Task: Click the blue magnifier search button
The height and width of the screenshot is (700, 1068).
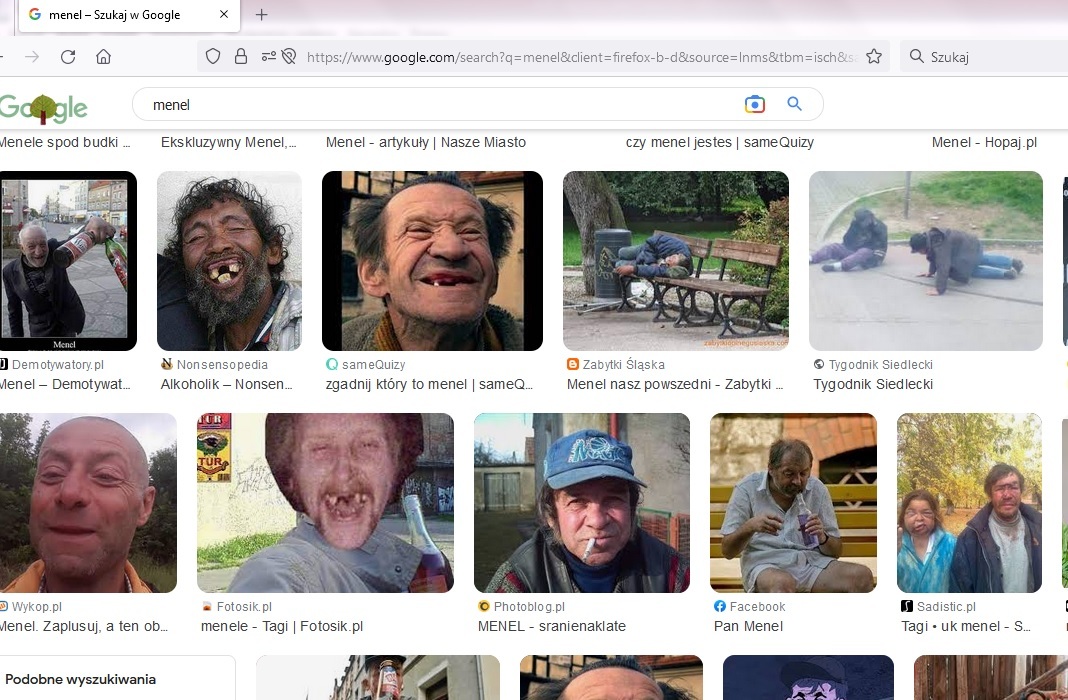Action: tap(795, 105)
